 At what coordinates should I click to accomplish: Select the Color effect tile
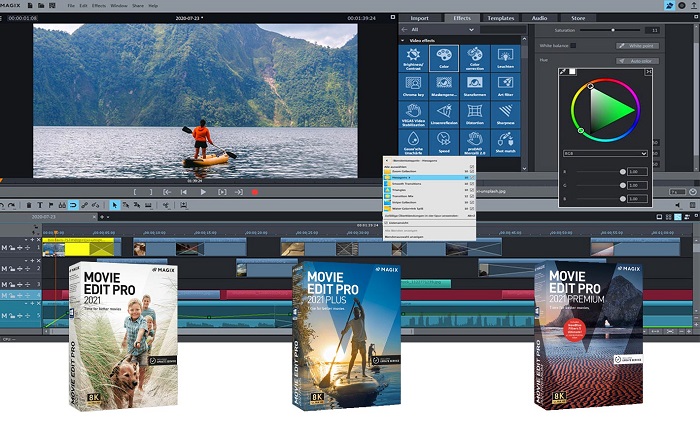pyautogui.click(x=444, y=58)
